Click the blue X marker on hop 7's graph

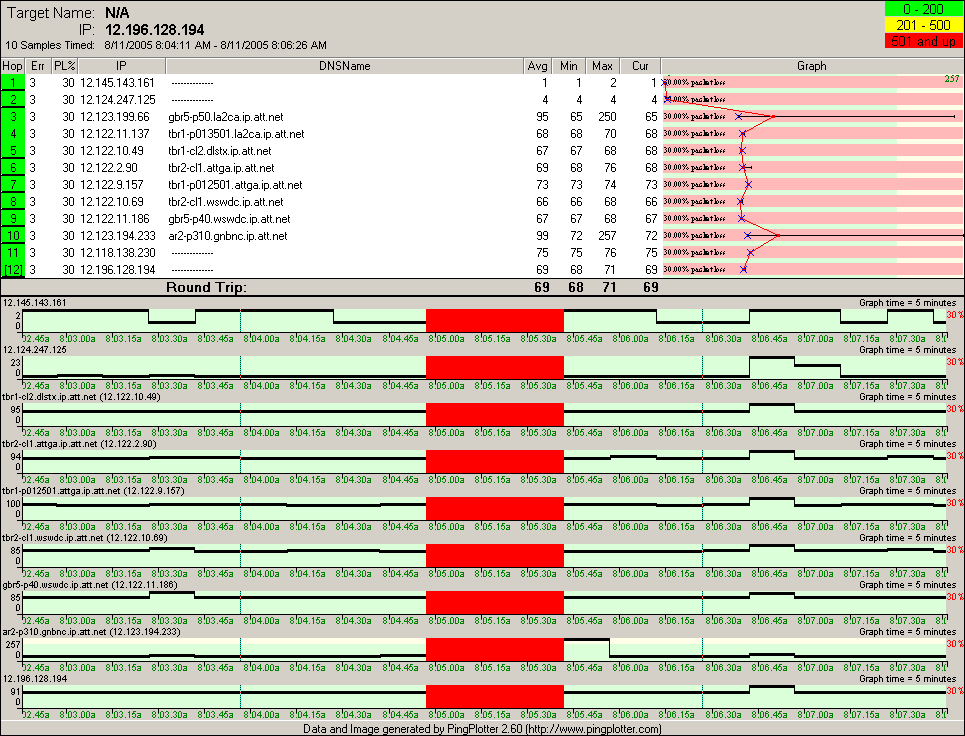tap(748, 185)
